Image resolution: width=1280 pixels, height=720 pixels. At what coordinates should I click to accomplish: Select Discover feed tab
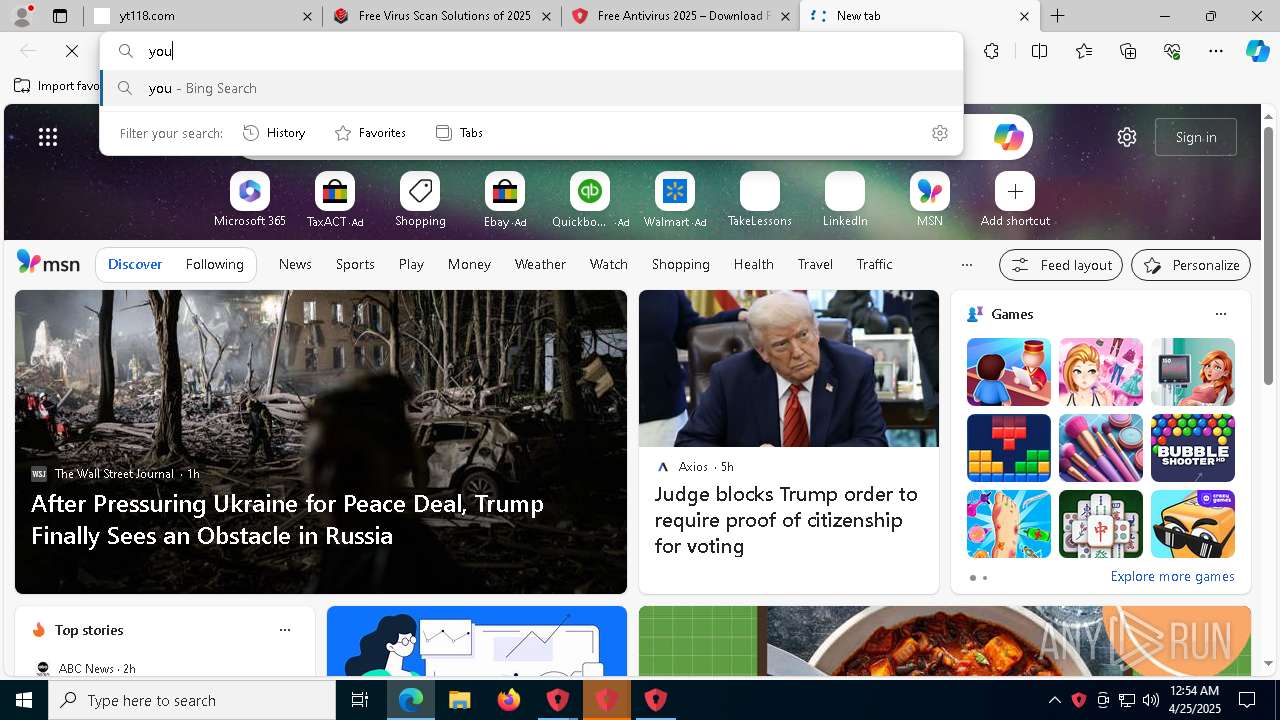pyautogui.click(x=135, y=264)
